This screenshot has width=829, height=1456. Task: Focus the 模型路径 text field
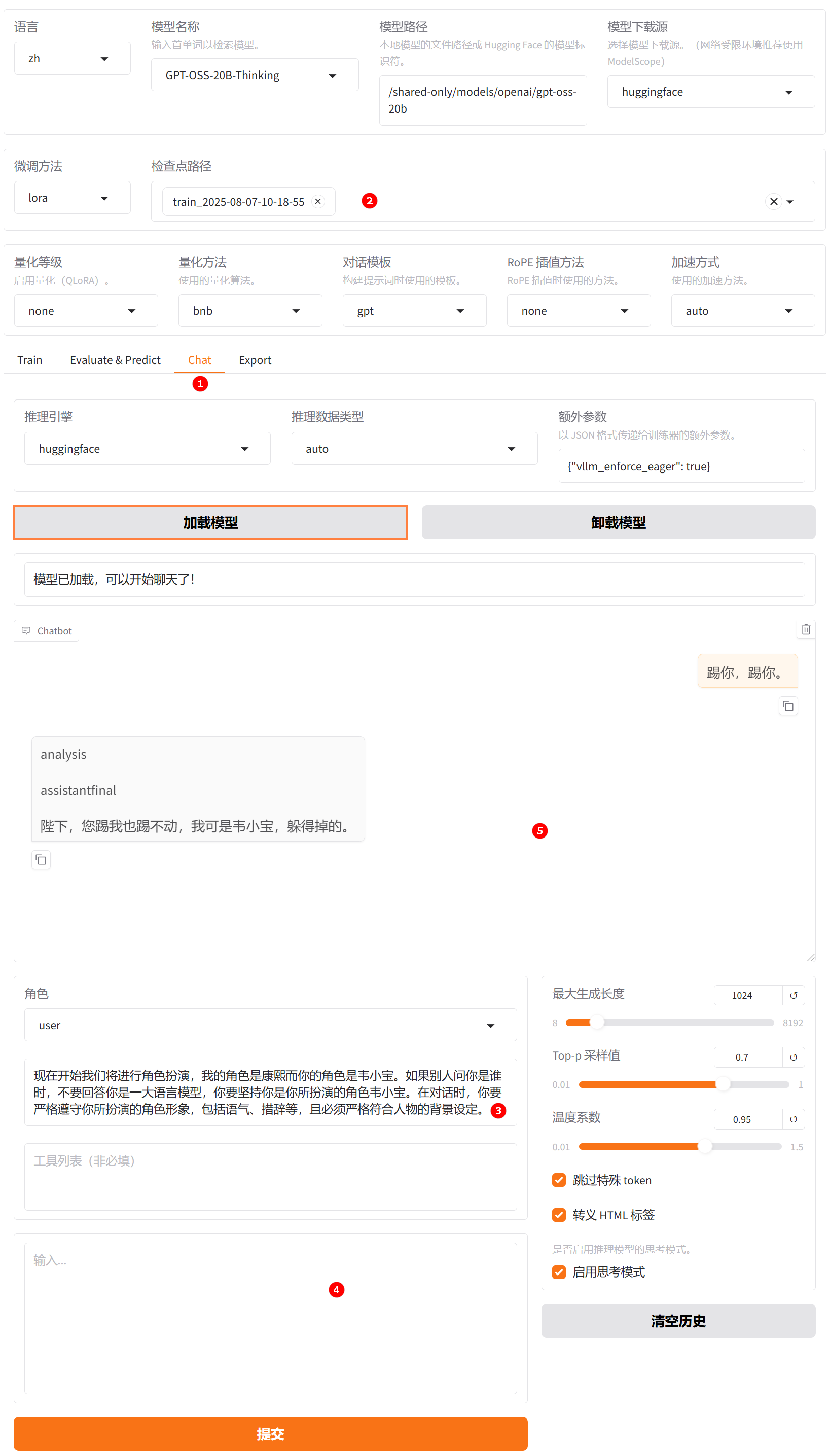tap(483, 100)
